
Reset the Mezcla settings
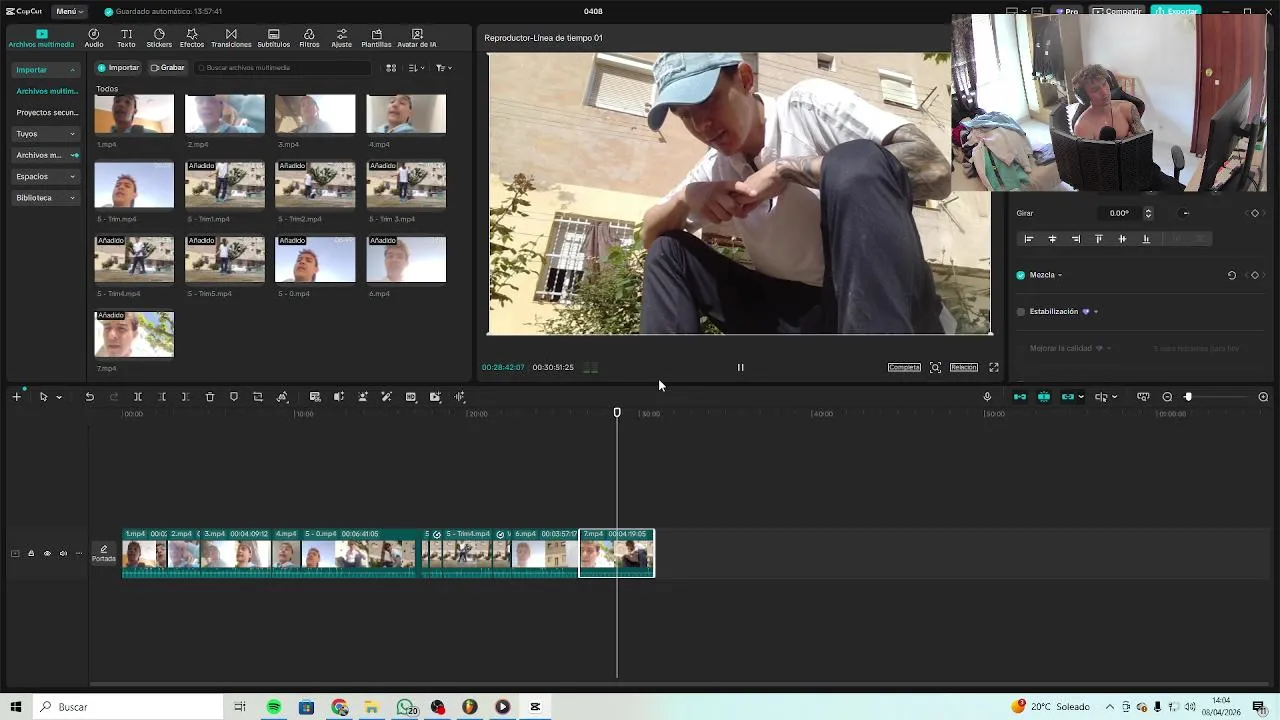[x=1231, y=275]
